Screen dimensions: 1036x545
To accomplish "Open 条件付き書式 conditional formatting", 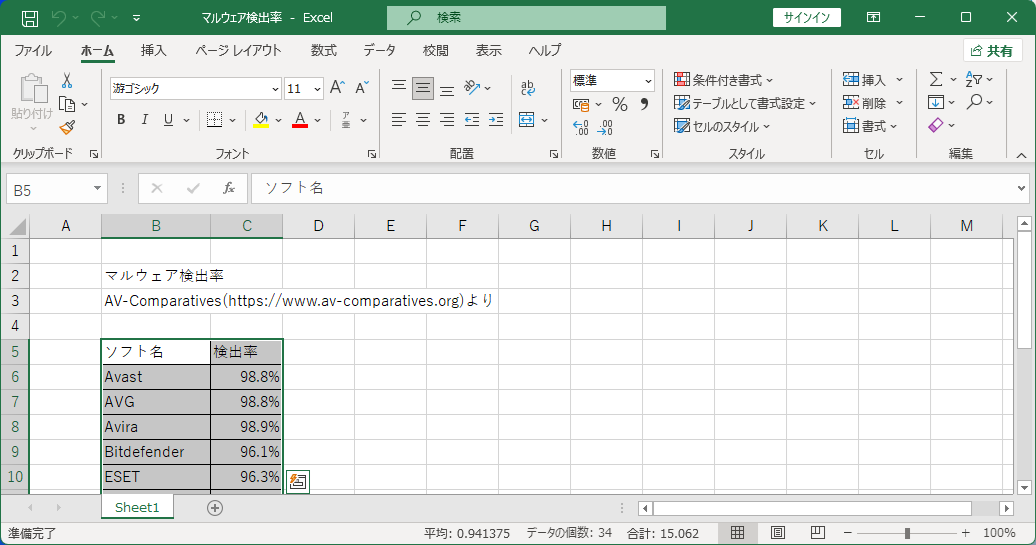I will point(723,80).
